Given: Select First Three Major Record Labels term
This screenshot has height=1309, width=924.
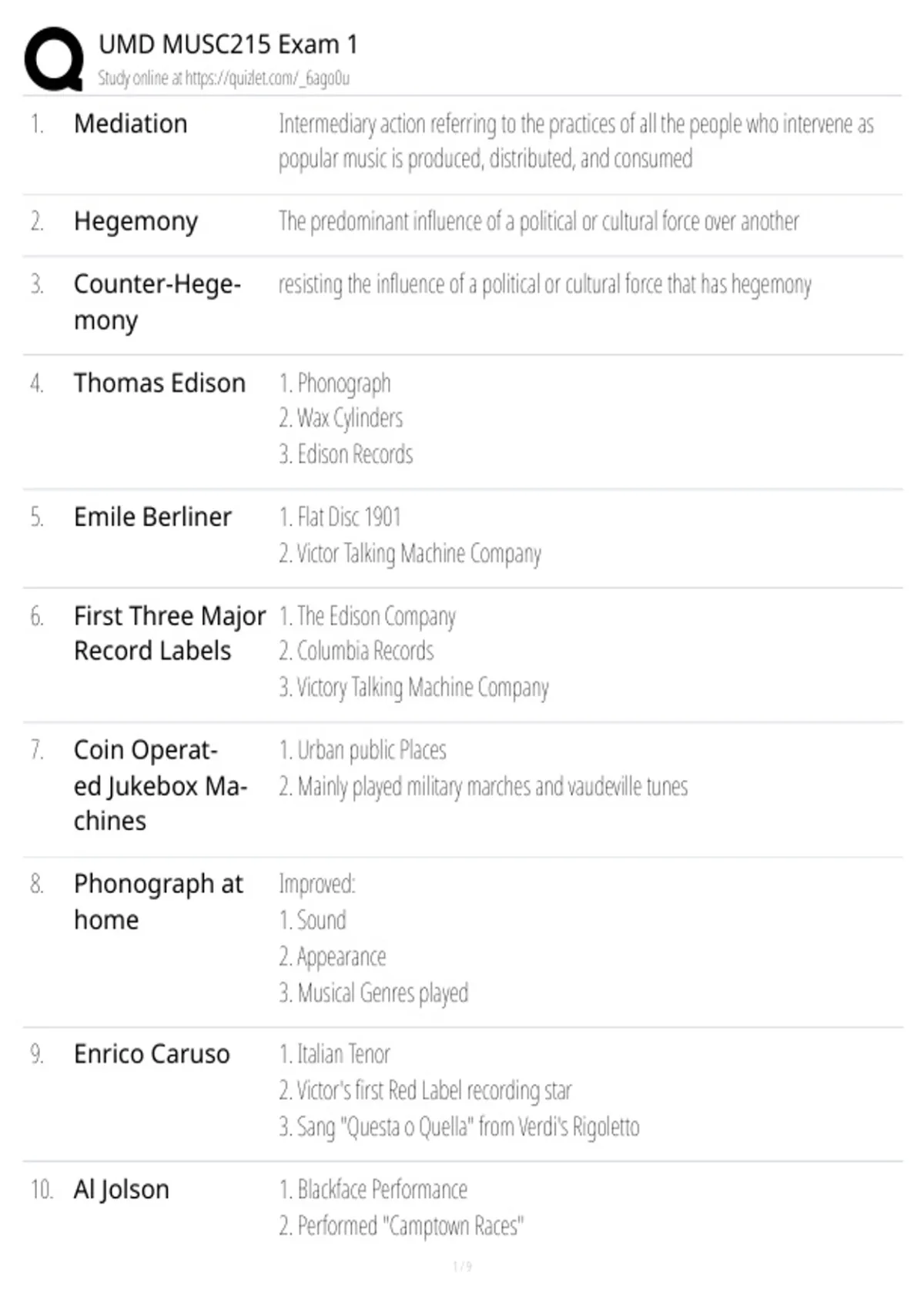Looking at the screenshot, I should (x=169, y=634).
